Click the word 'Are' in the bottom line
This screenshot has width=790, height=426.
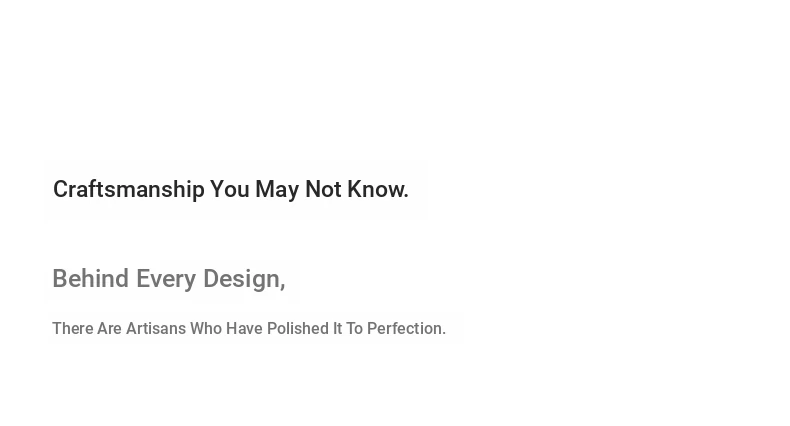[x=109, y=328]
